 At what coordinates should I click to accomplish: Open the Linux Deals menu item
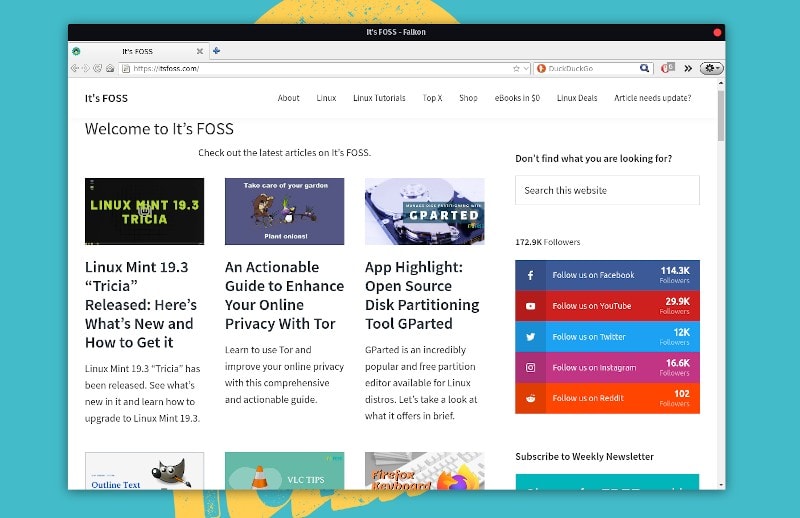pyautogui.click(x=577, y=98)
